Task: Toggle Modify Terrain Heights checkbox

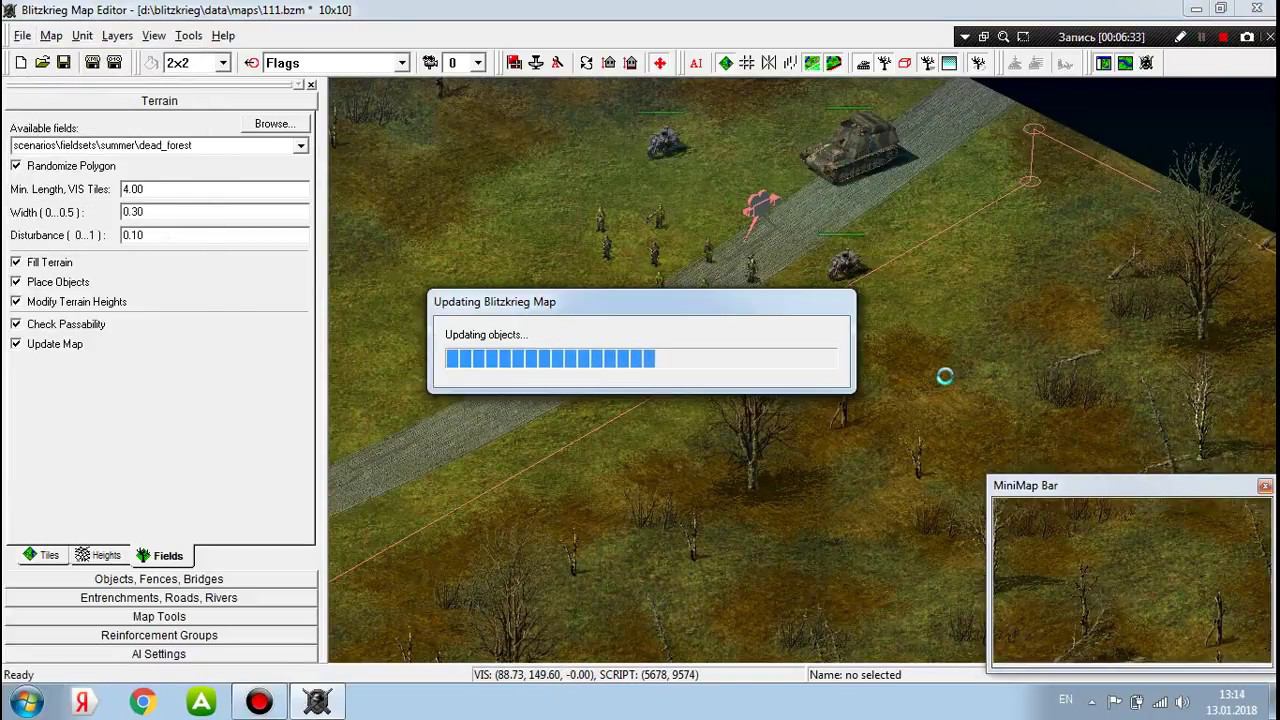Action: coord(16,302)
